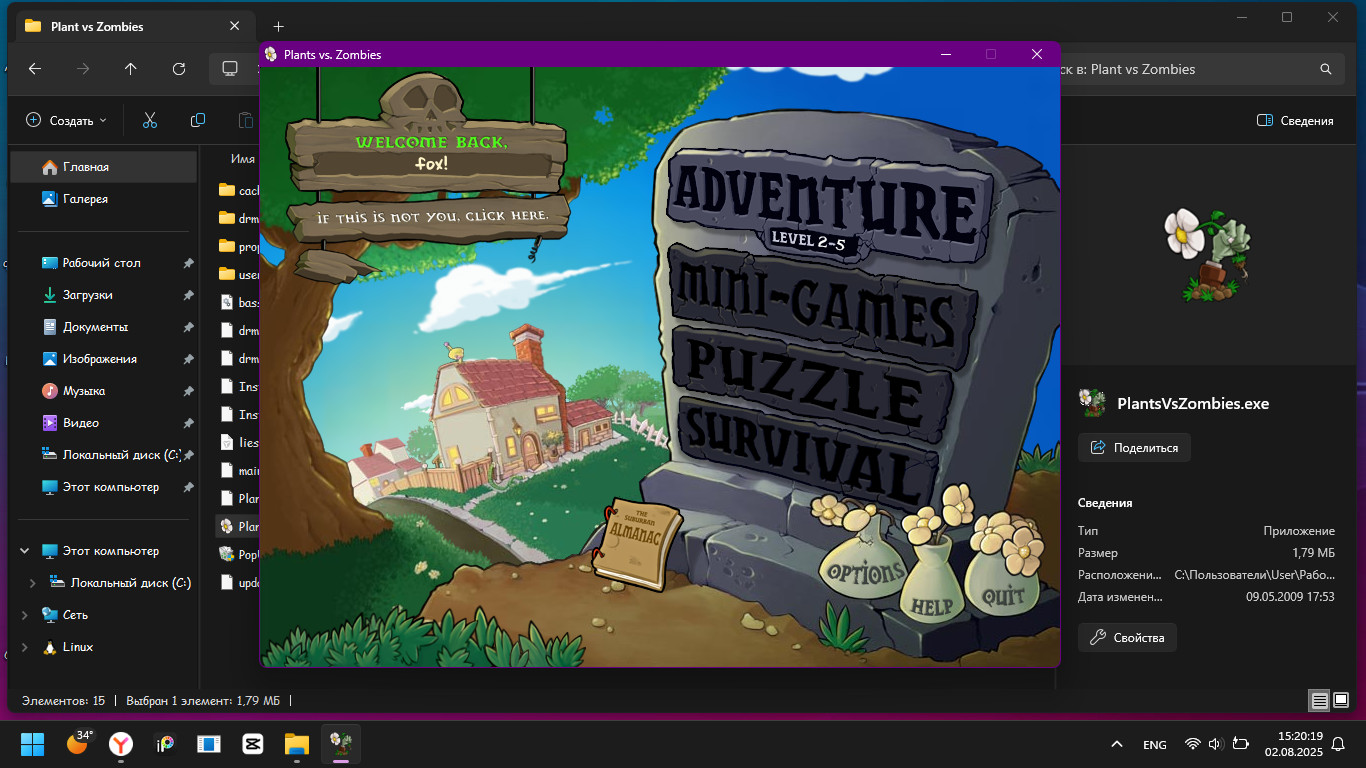Select the 'Popl' file in file list
The image size is (1366, 768).
tap(238, 554)
